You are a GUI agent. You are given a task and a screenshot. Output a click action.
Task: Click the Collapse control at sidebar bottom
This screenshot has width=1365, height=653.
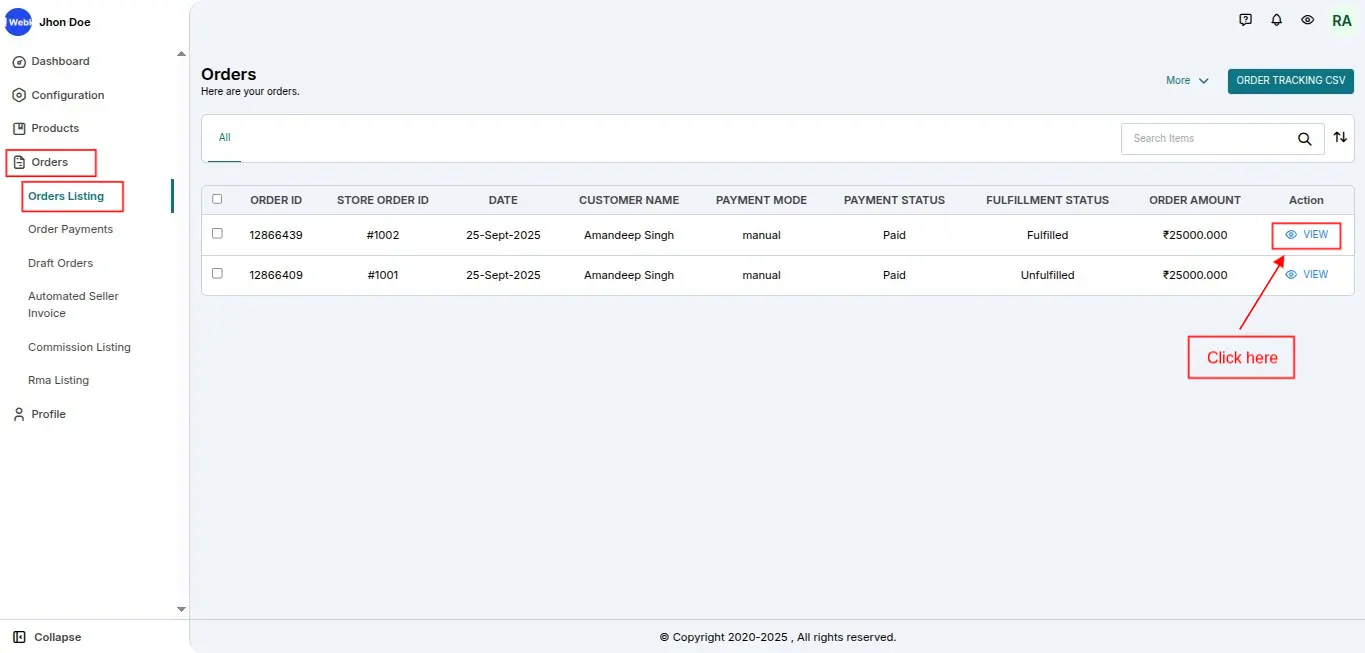pos(48,637)
